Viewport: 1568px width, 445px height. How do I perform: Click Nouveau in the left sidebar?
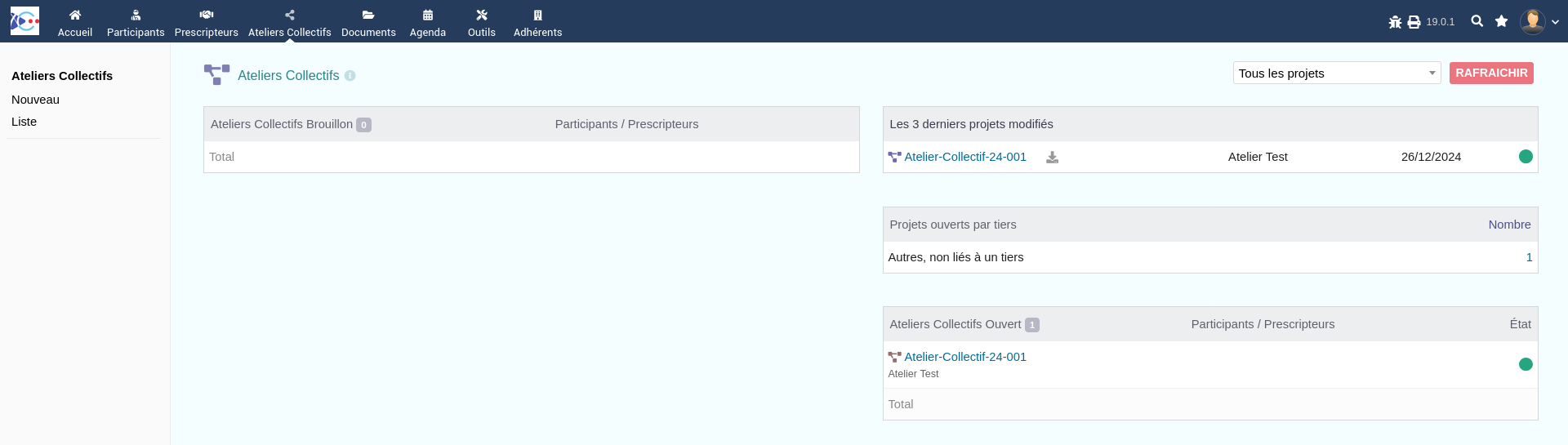pyautogui.click(x=36, y=100)
